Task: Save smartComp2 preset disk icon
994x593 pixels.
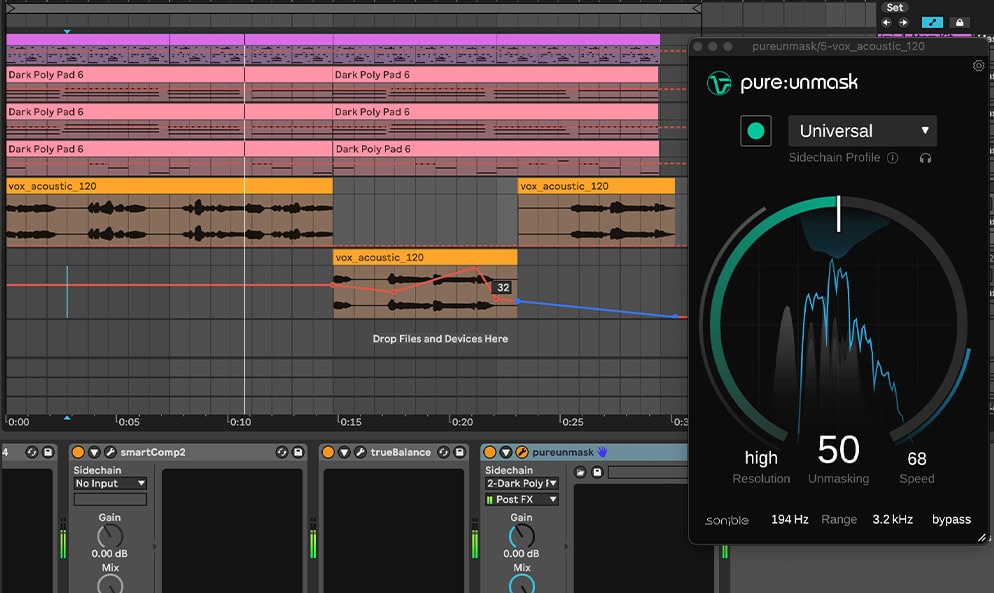Action: 298,452
